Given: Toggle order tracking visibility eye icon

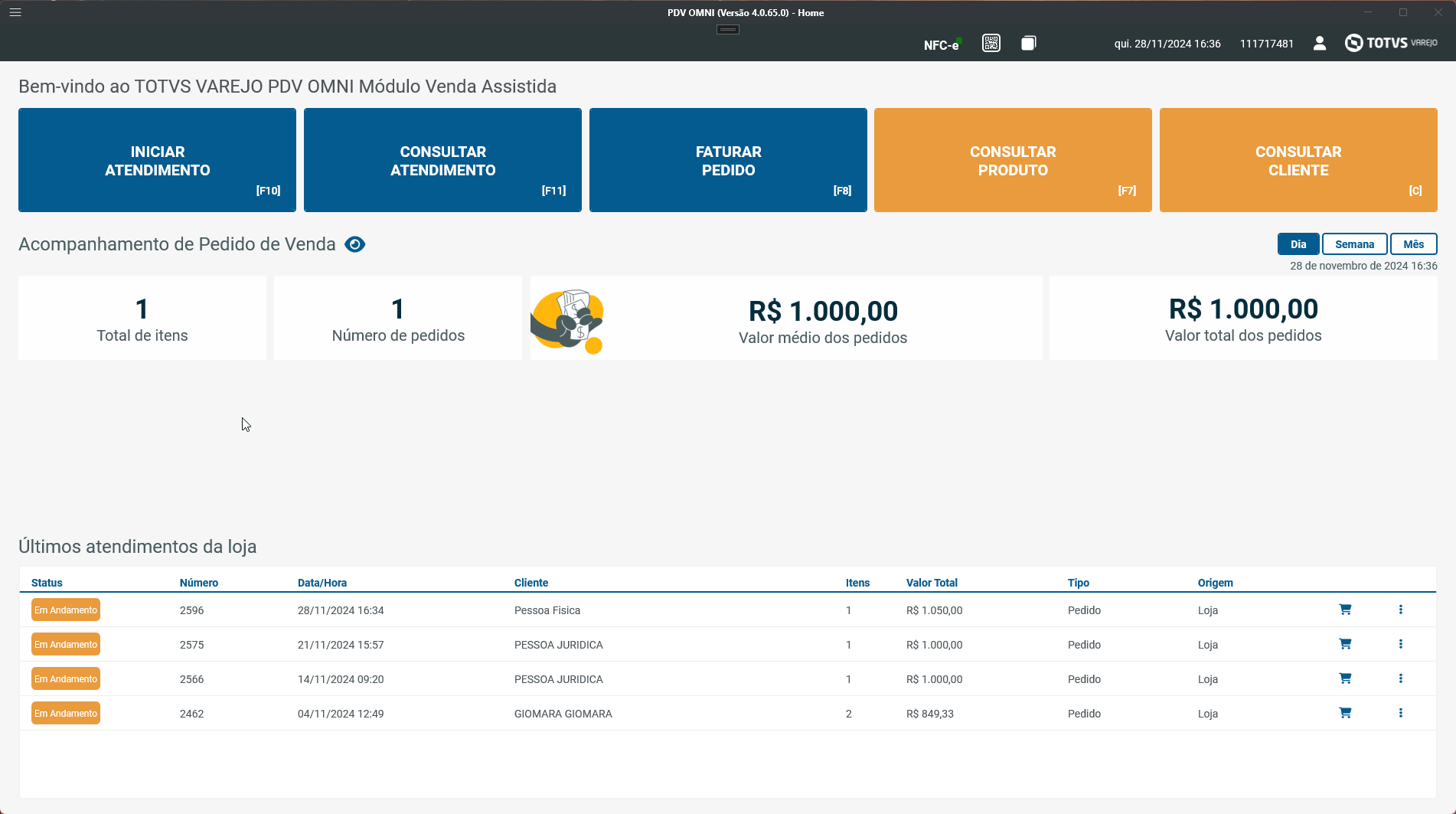Looking at the screenshot, I should [355, 244].
